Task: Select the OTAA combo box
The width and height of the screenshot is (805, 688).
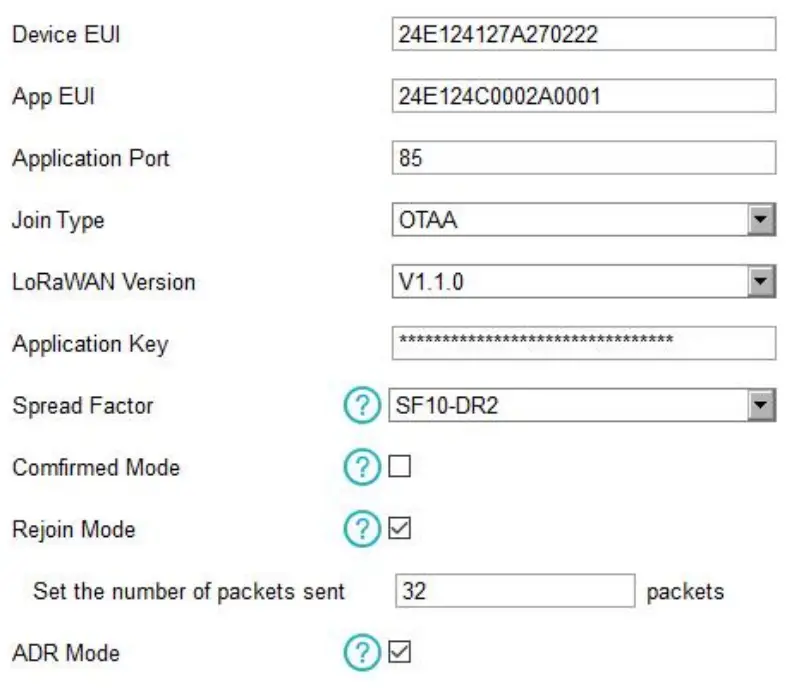Action: (x=568, y=221)
